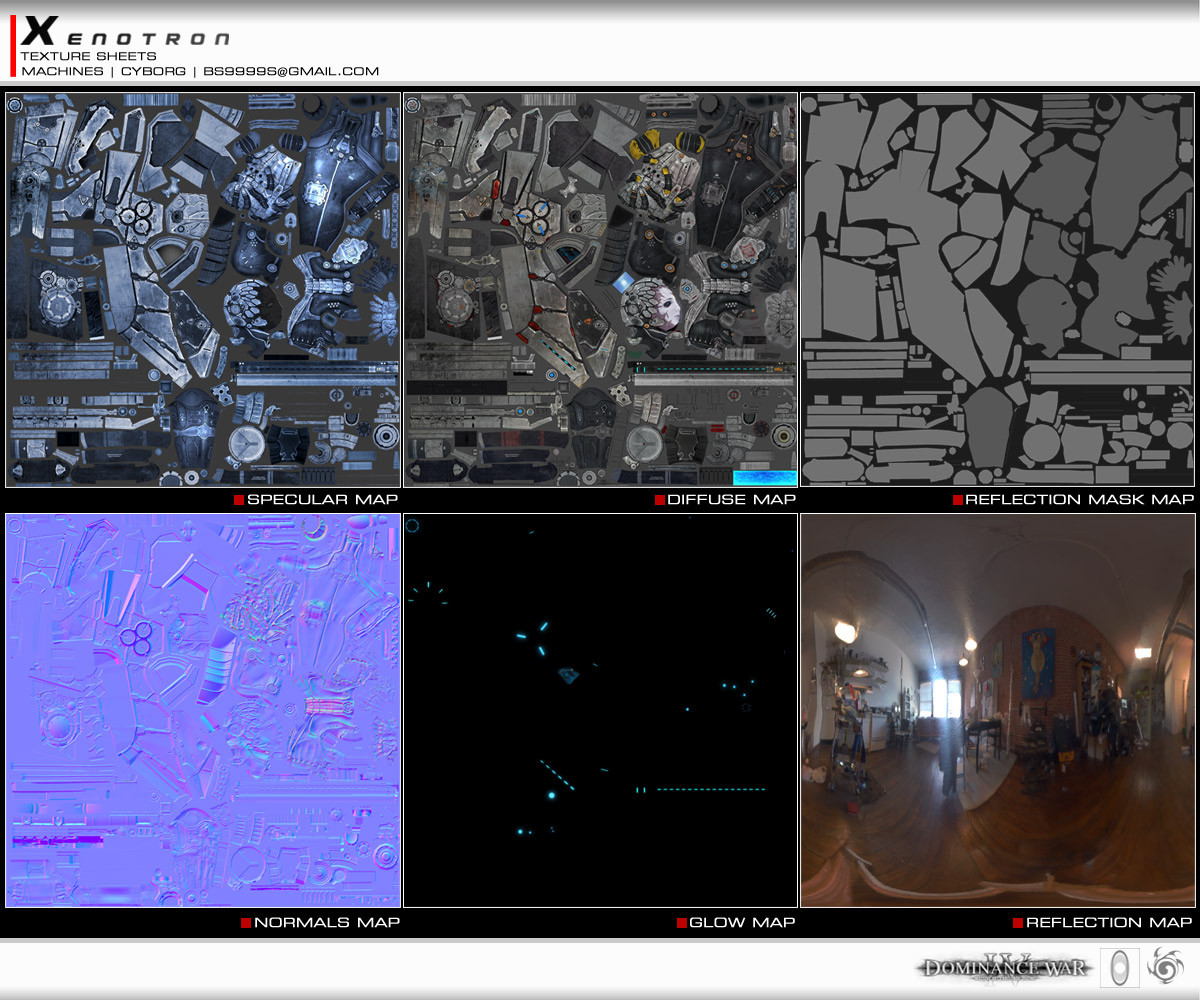This screenshot has width=1200, height=1000.
Task: Click the Texture Sheets heading text
Action: click(x=89, y=56)
